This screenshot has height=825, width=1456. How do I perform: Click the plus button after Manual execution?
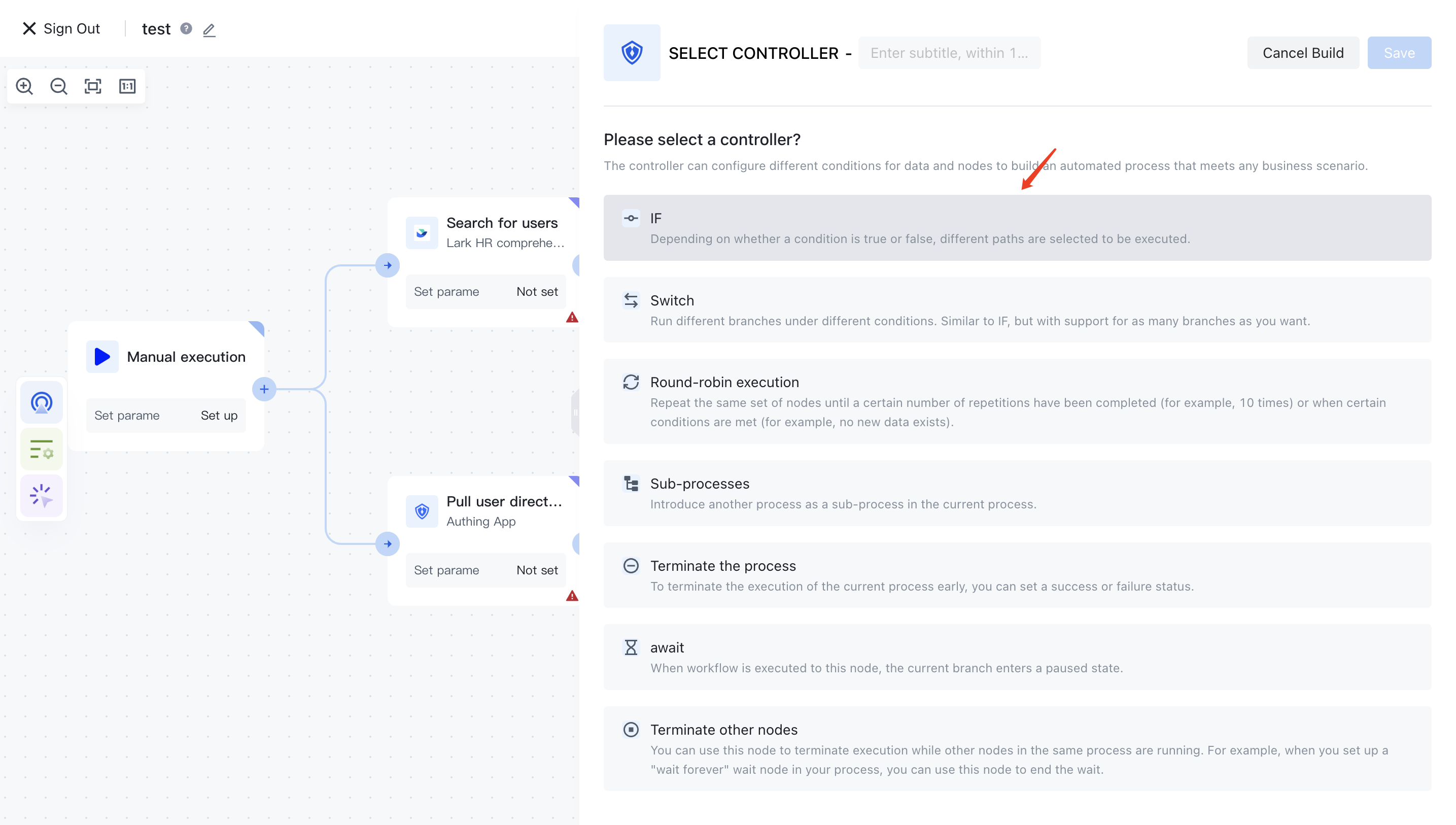coord(264,389)
